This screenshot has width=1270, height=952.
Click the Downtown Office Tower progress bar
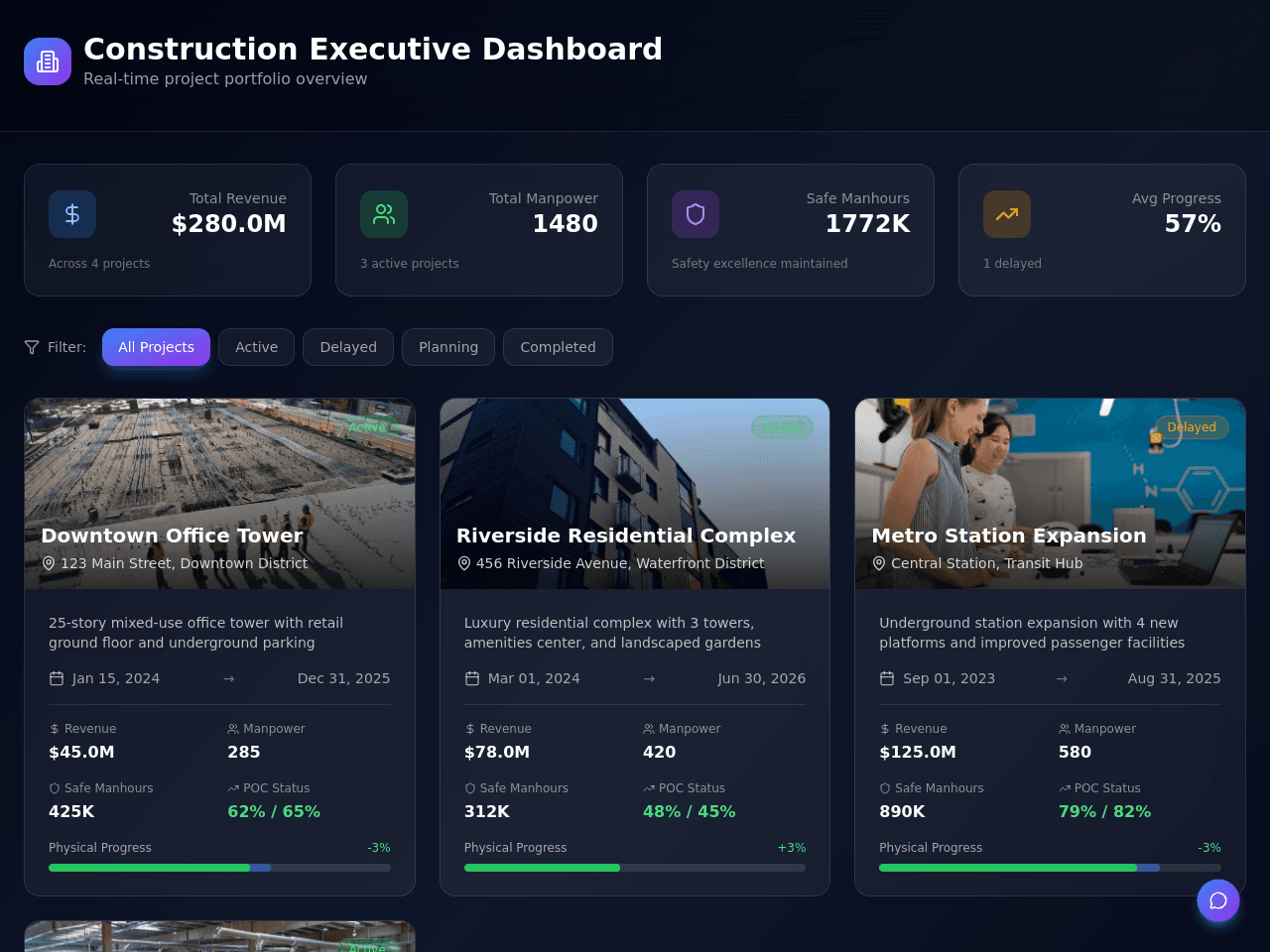[219, 868]
